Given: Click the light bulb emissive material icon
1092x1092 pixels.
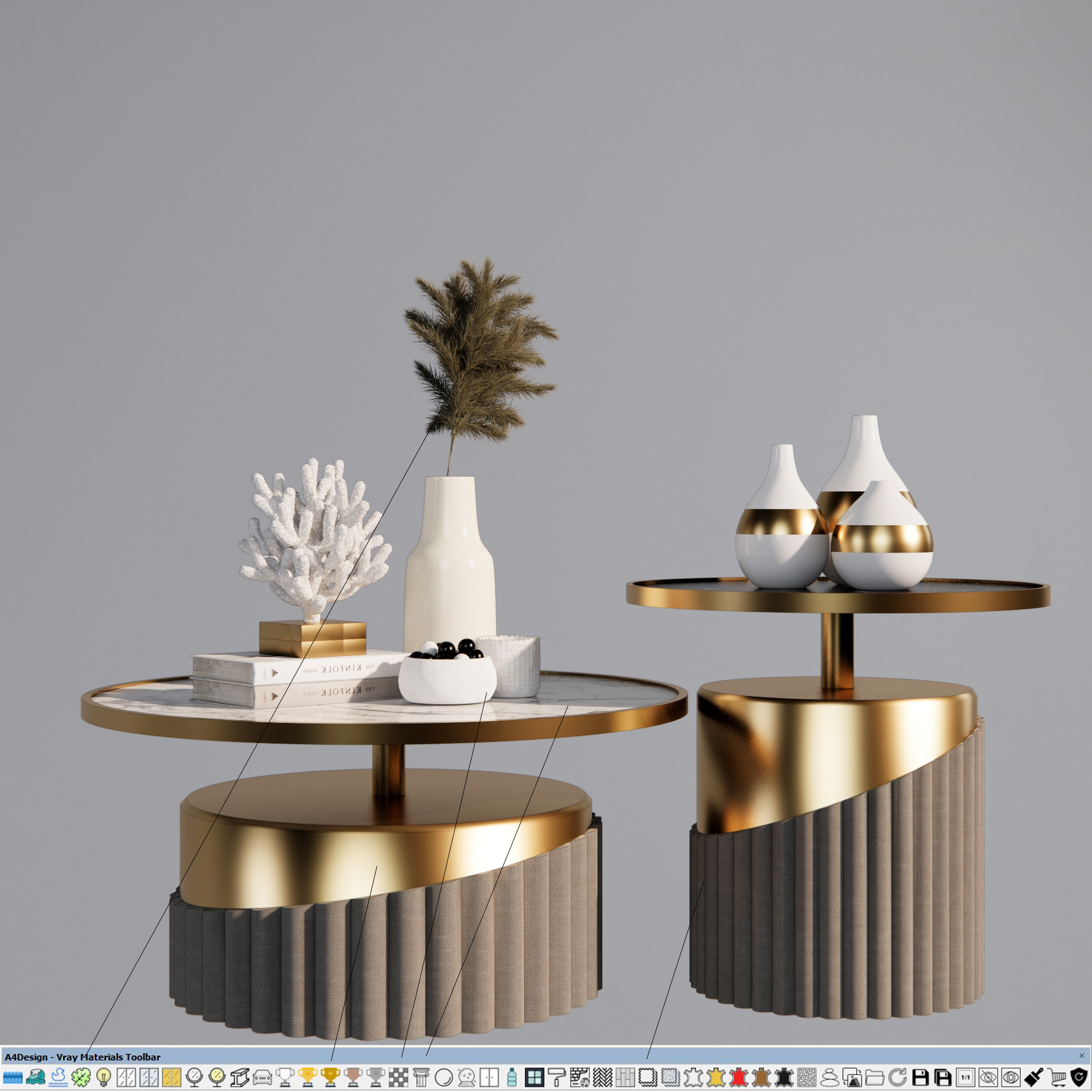Looking at the screenshot, I should pos(103,1077).
